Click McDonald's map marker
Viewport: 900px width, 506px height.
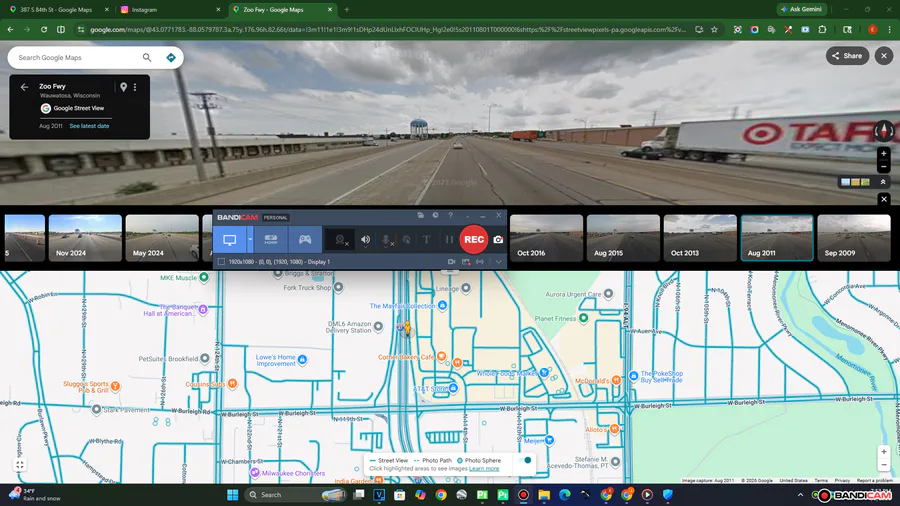616,380
